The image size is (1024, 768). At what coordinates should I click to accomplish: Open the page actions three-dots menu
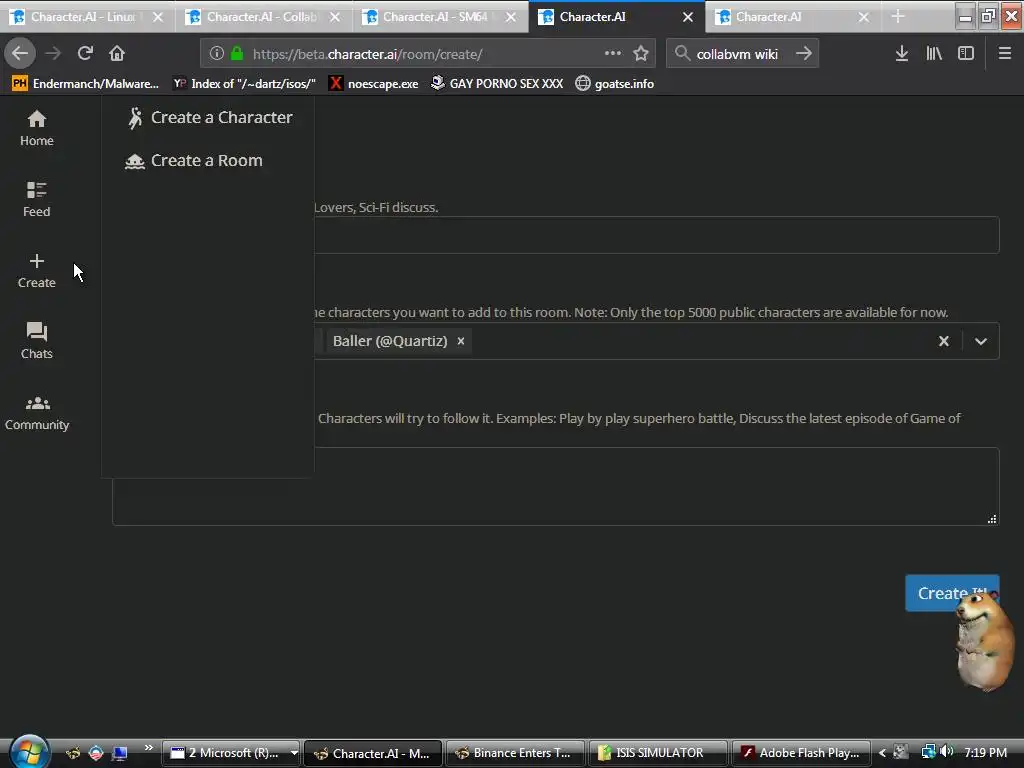click(613, 54)
